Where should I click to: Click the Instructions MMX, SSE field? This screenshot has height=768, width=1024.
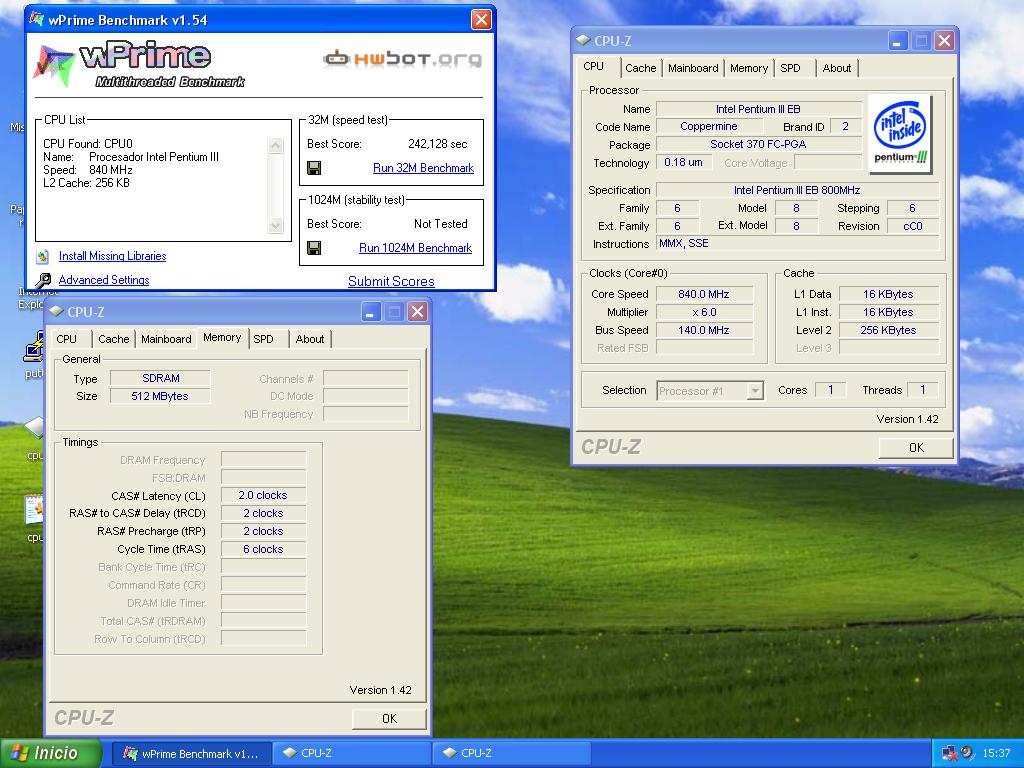pyautogui.click(x=797, y=244)
